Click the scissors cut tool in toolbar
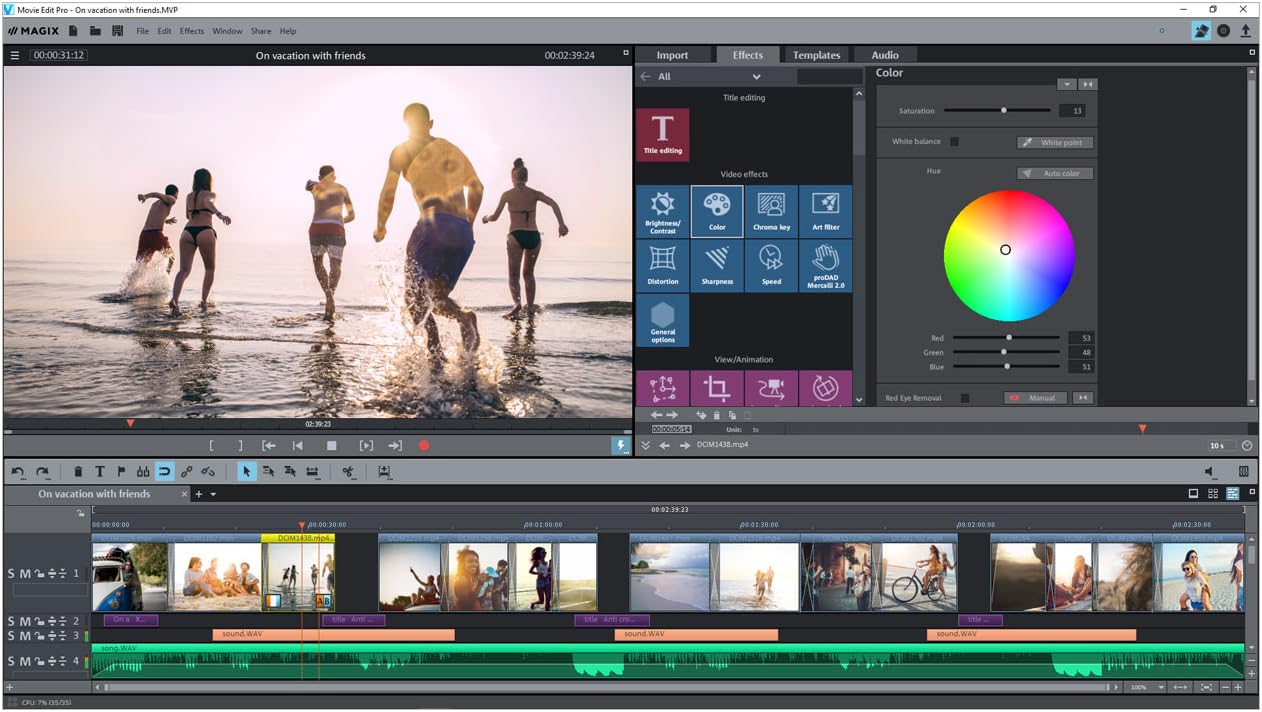1262x712 pixels. click(x=348, y=472)
